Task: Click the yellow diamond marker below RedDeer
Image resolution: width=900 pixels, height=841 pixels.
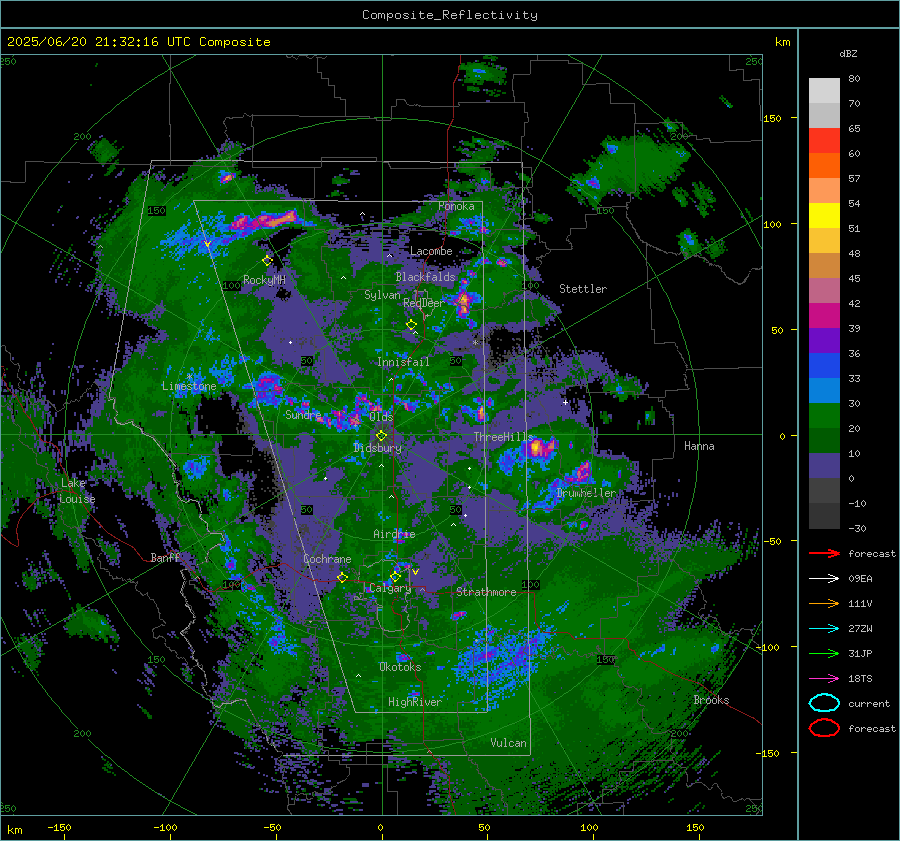Action: [411, 325]
